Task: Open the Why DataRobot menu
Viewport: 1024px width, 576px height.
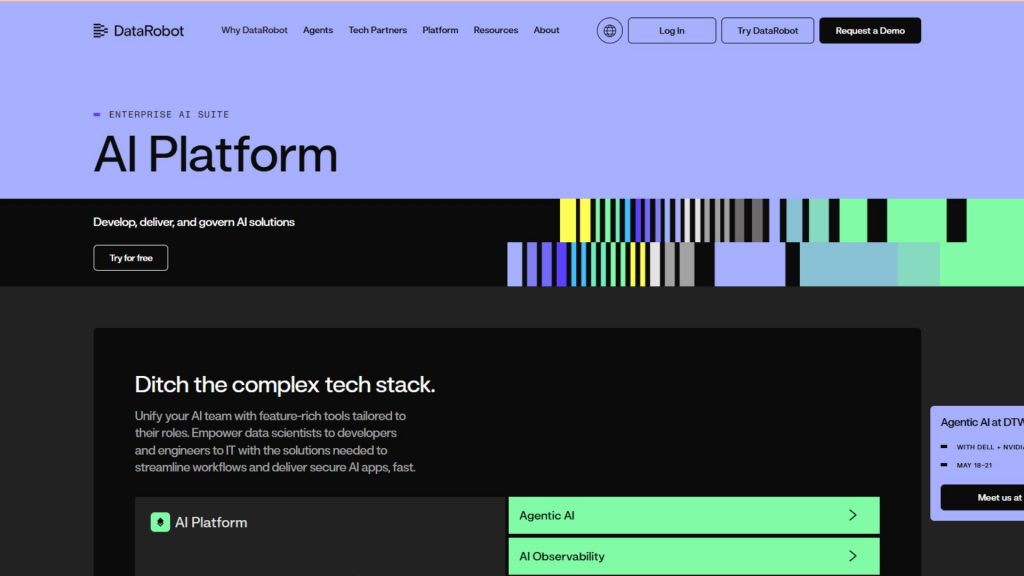Action: (x=254, y=30)
